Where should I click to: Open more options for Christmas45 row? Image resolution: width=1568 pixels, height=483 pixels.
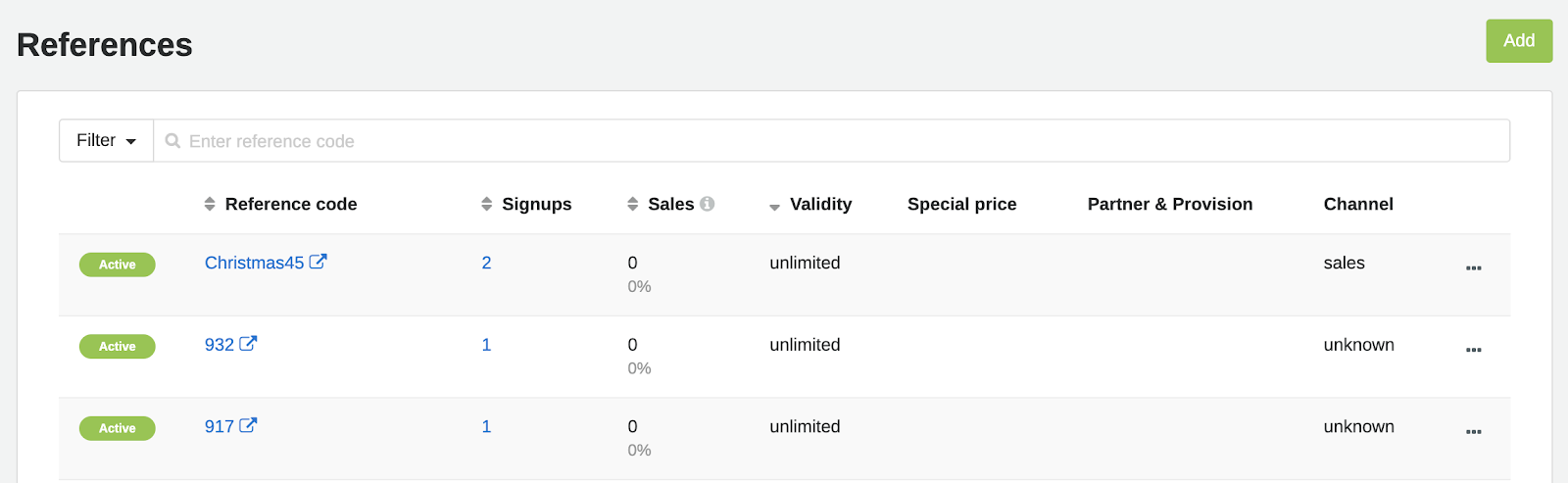click(x=1473, y=267)
